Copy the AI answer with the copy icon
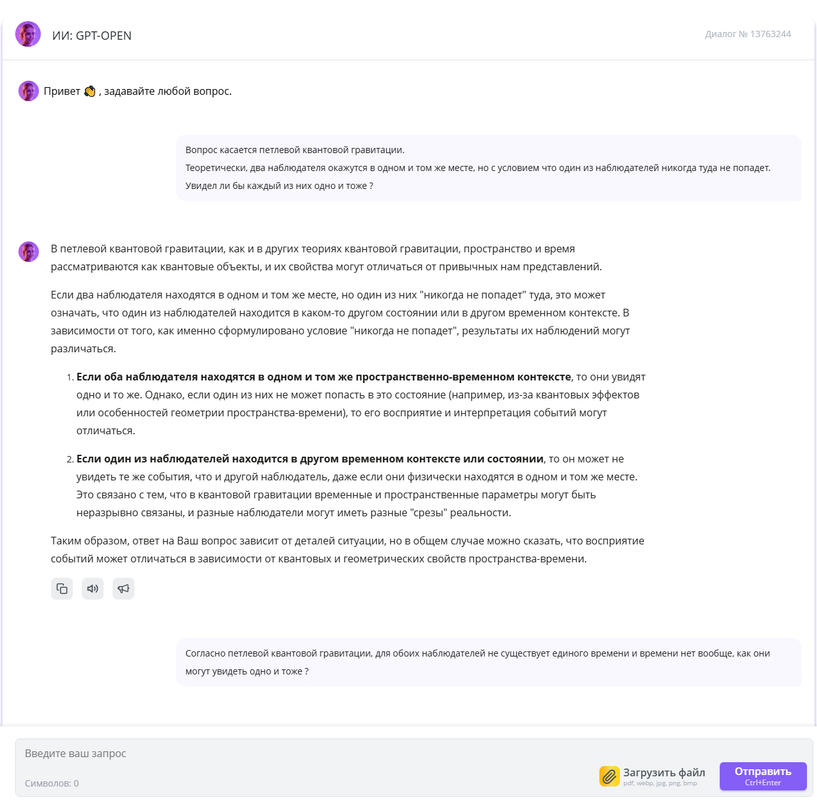The height and width of the screenshot is (800, 817). click(61, 588)
